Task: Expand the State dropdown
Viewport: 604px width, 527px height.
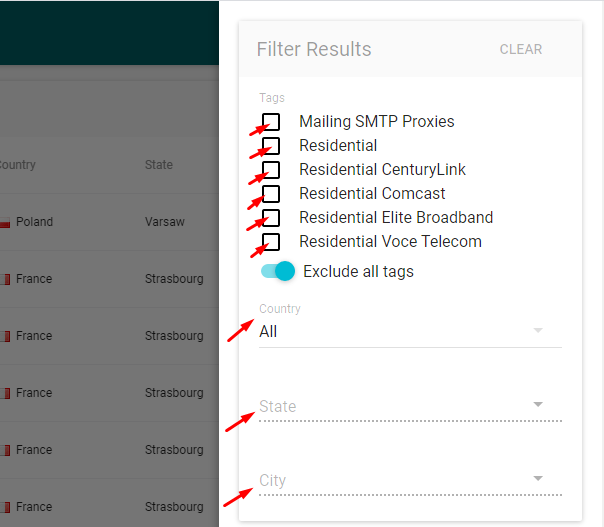Action: pos(410,406)
